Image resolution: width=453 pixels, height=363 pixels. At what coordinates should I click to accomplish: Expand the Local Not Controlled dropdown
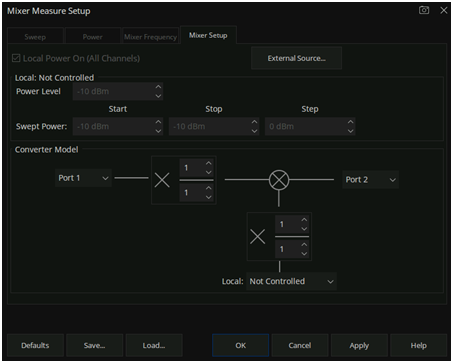coord(291,281)
